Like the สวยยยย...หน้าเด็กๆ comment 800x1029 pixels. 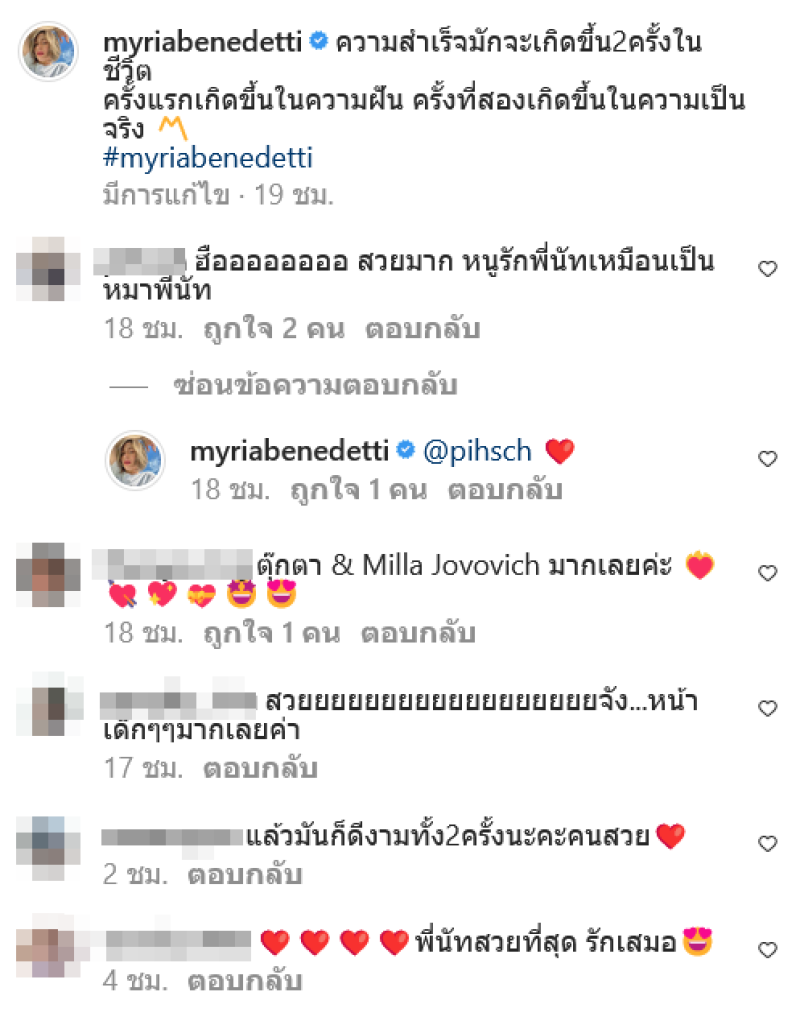pos(767,708)
